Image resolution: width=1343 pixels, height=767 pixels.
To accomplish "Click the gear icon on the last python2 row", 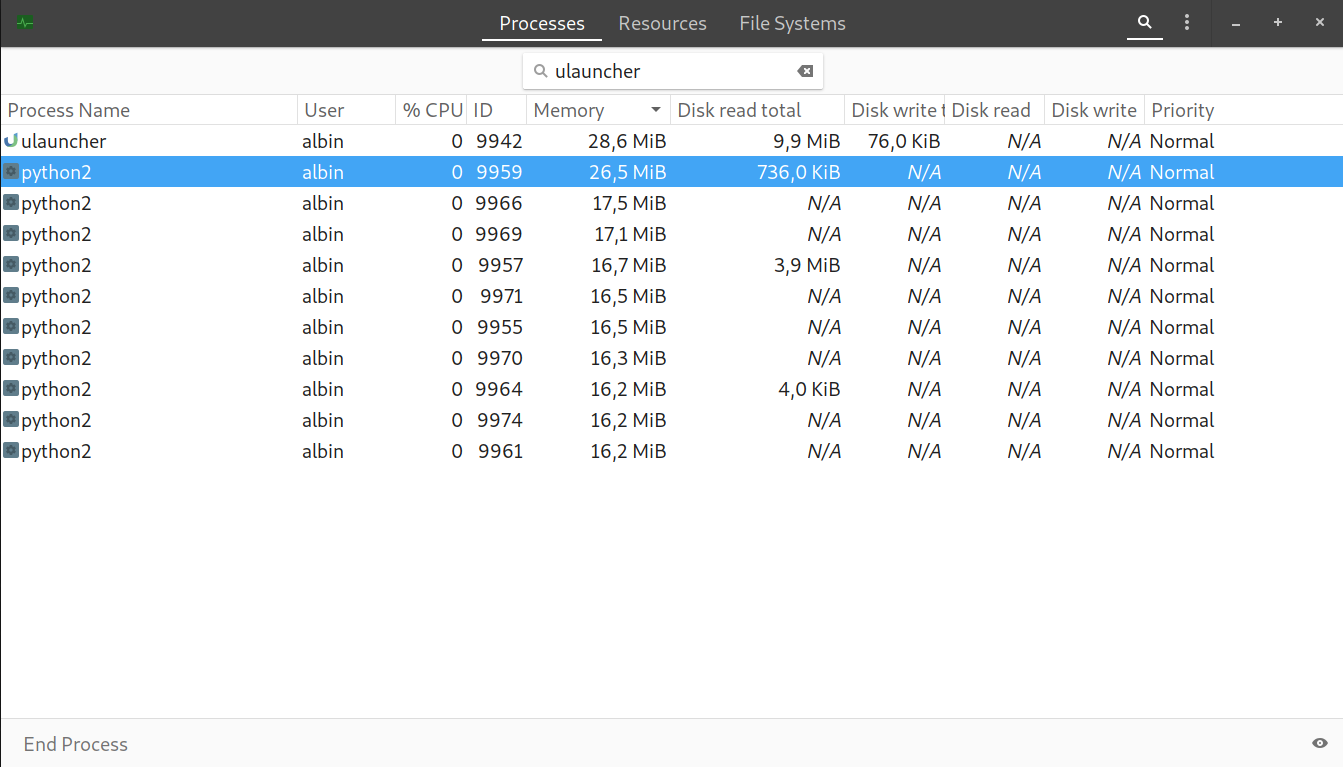I will click(x=11, y=451).
